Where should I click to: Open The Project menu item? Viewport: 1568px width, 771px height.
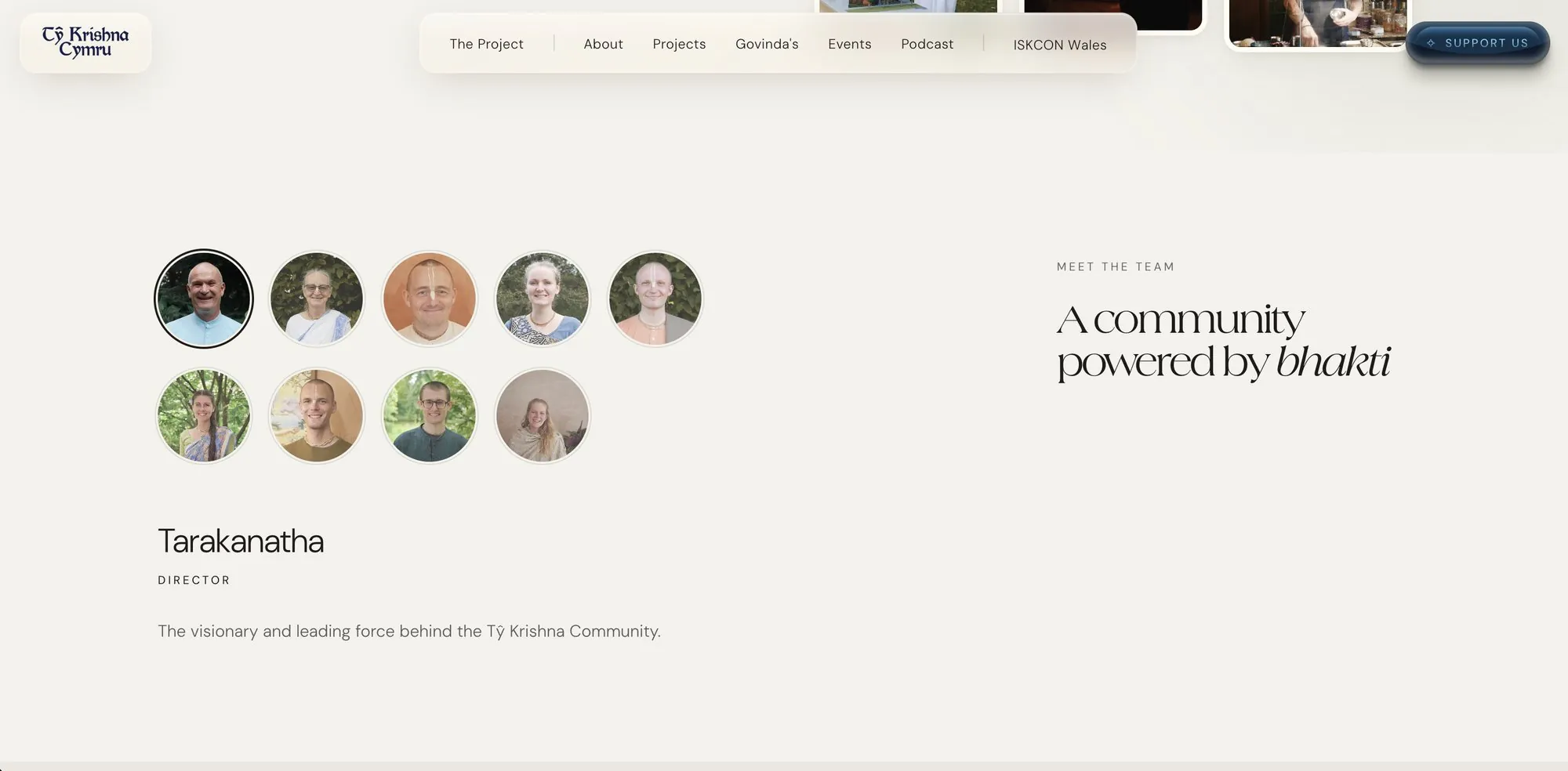pyautogui.click(x=486, y=44)
